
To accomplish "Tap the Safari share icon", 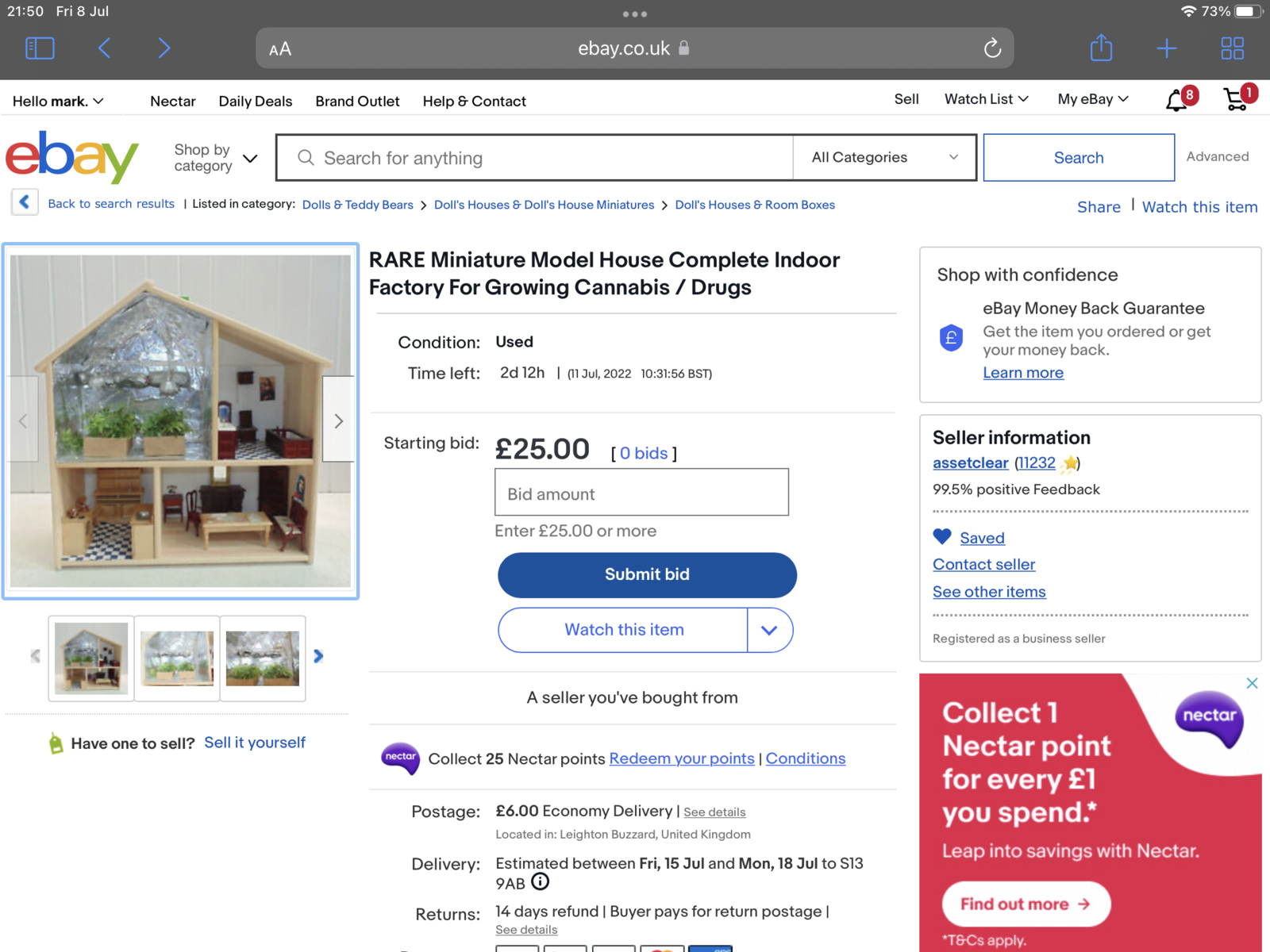I will [1101, 48].
